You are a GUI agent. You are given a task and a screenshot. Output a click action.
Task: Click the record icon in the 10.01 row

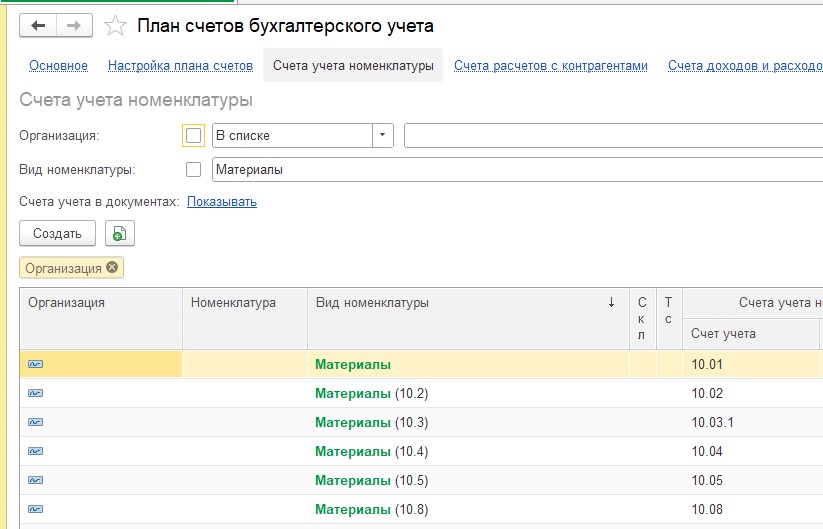[x=35, y=364]
